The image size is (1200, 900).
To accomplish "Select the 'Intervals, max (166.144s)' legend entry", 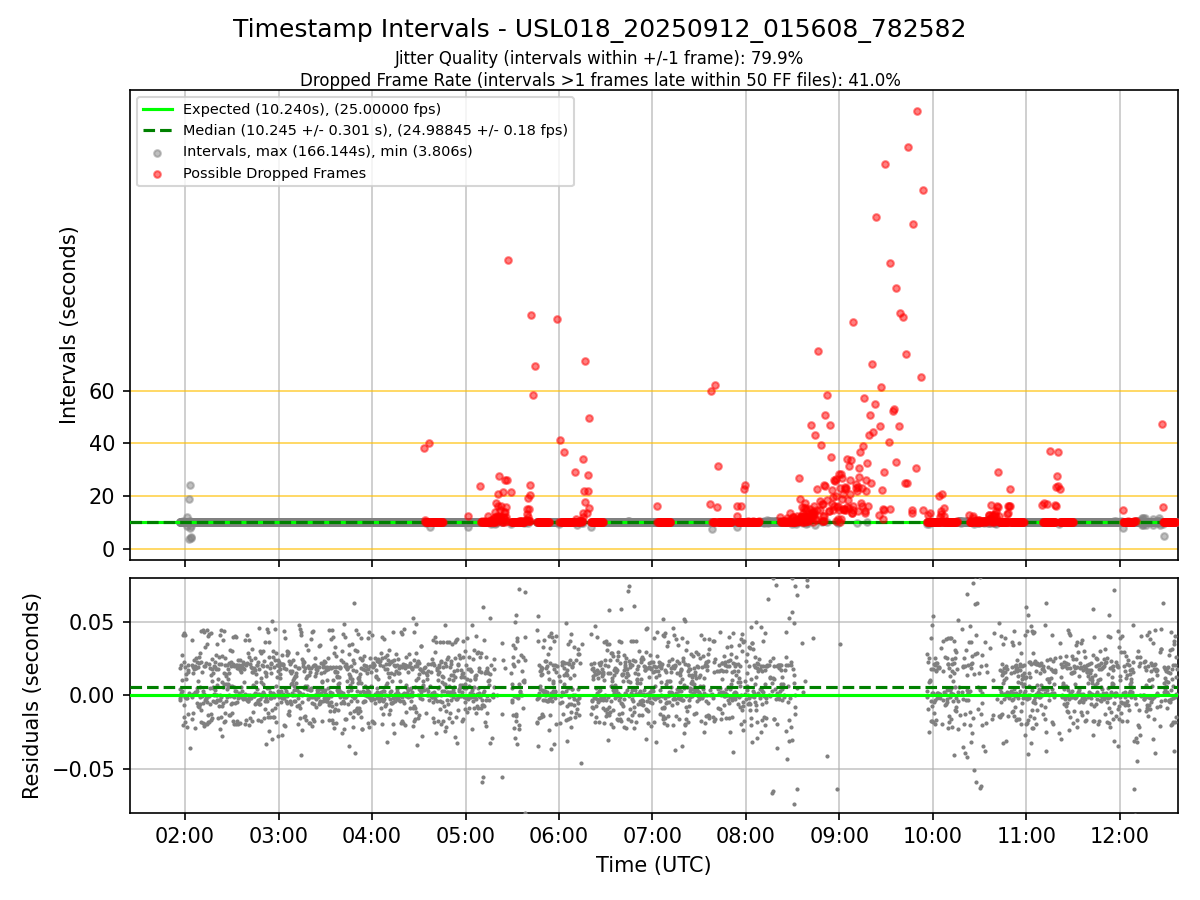I will [328, 151].
